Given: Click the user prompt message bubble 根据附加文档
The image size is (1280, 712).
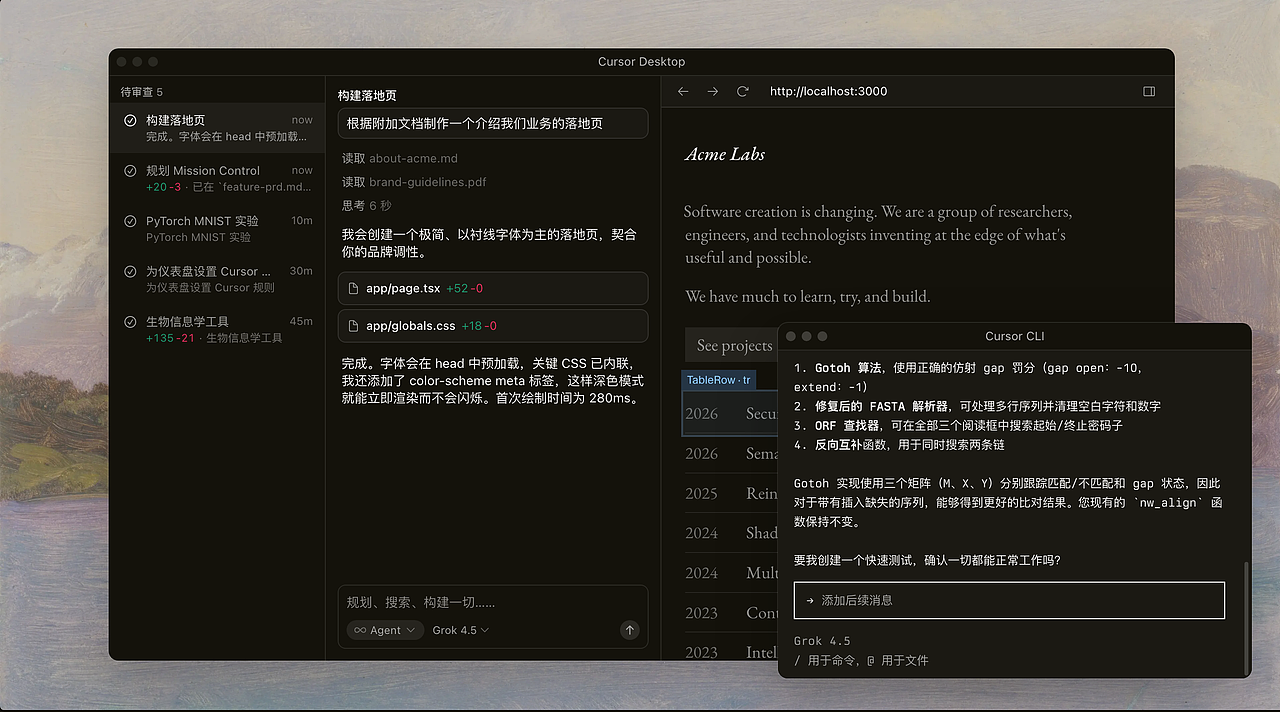Looking at the screenshot, I should coord(493,123).
